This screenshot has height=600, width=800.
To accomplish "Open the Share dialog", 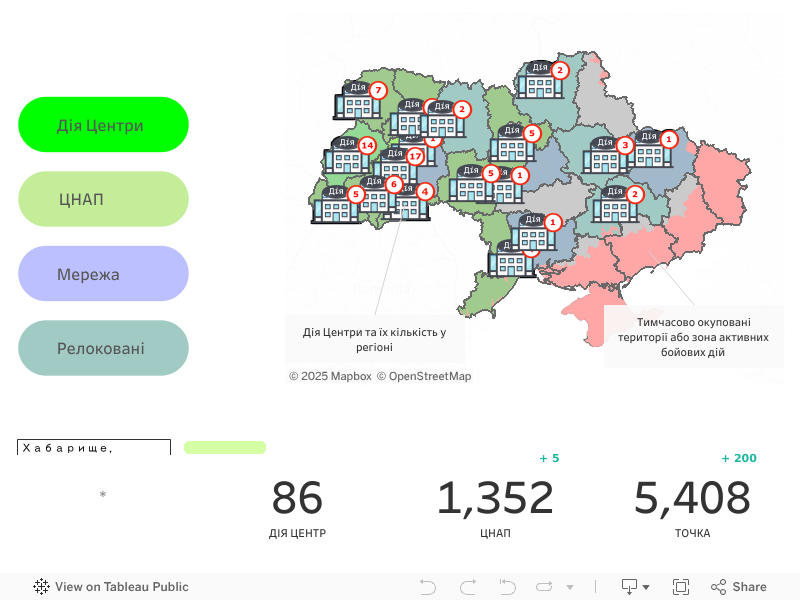I will (x=739, y=587).
